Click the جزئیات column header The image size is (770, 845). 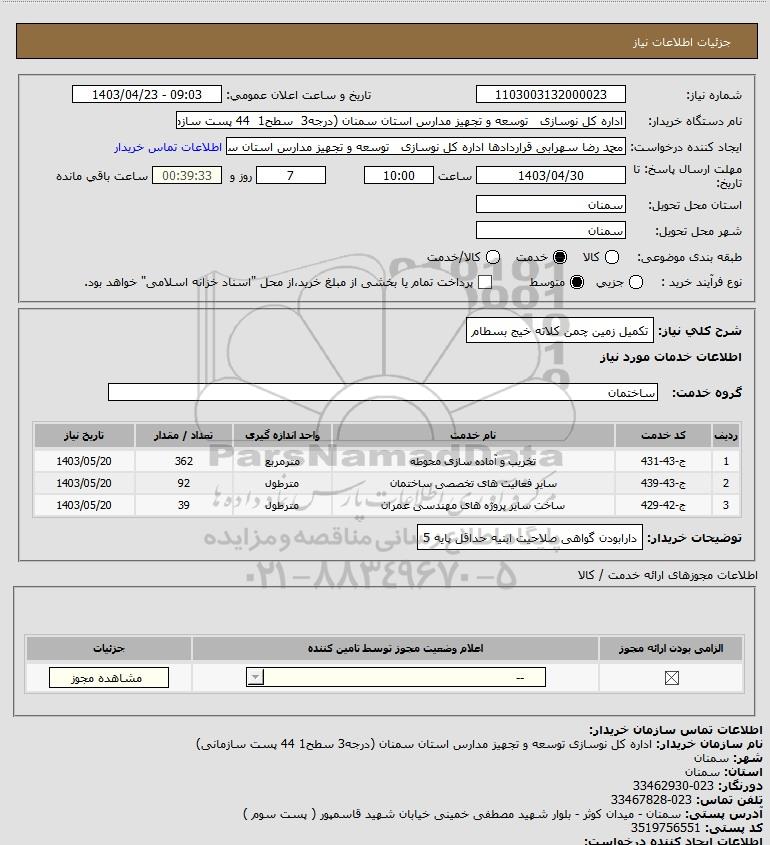(x=109, y=648)
